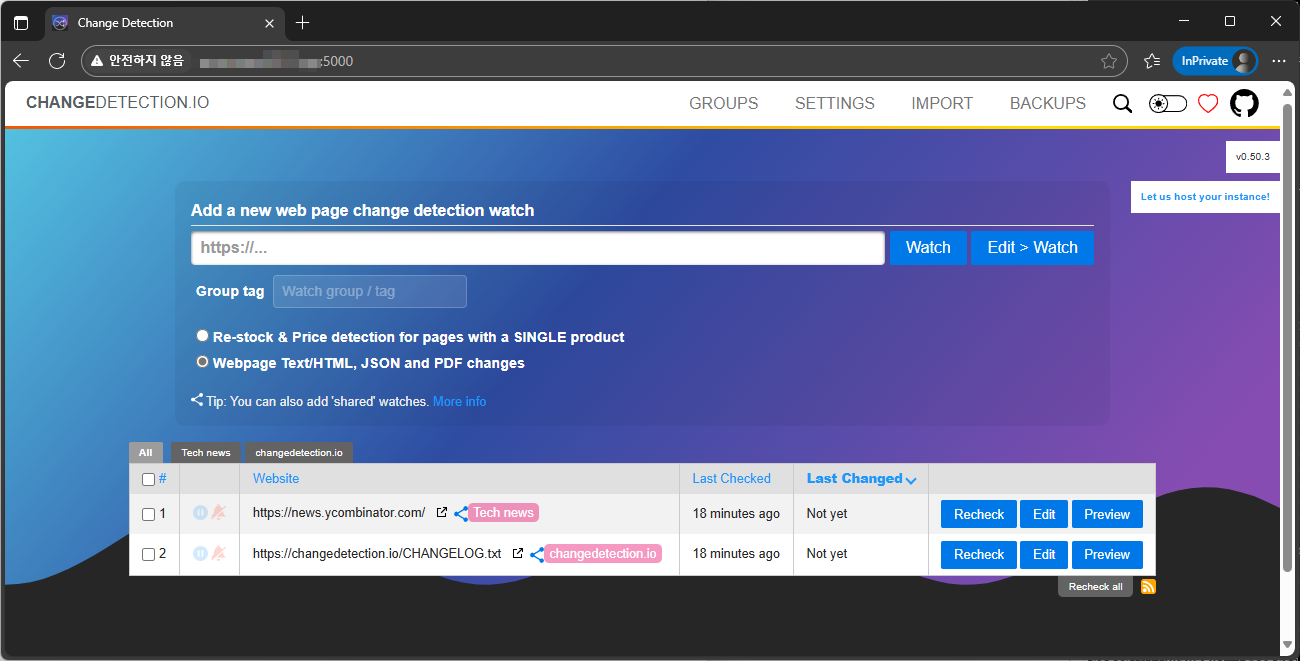1300x661 pixels.
Task: Click the Watch button
Action: pyautogui.click(x=928, y=248)
